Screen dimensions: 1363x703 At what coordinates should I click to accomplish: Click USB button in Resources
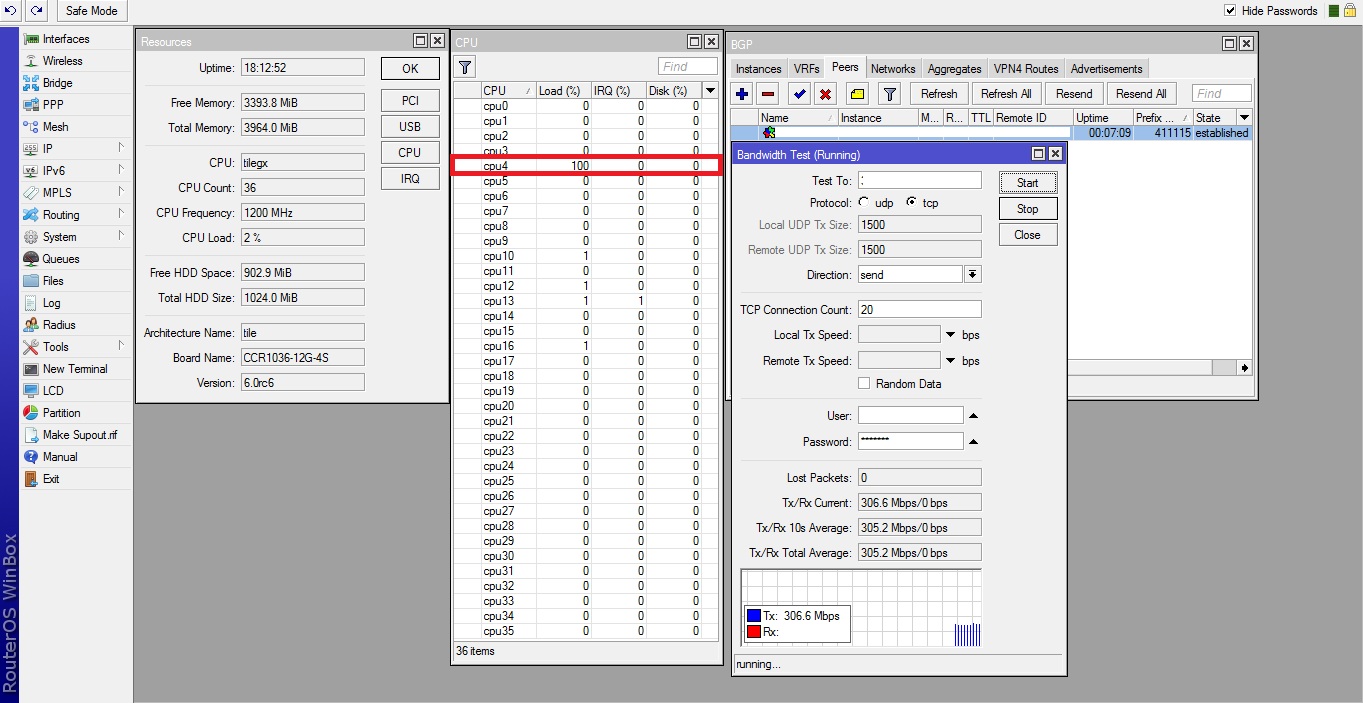click(410, 127)
